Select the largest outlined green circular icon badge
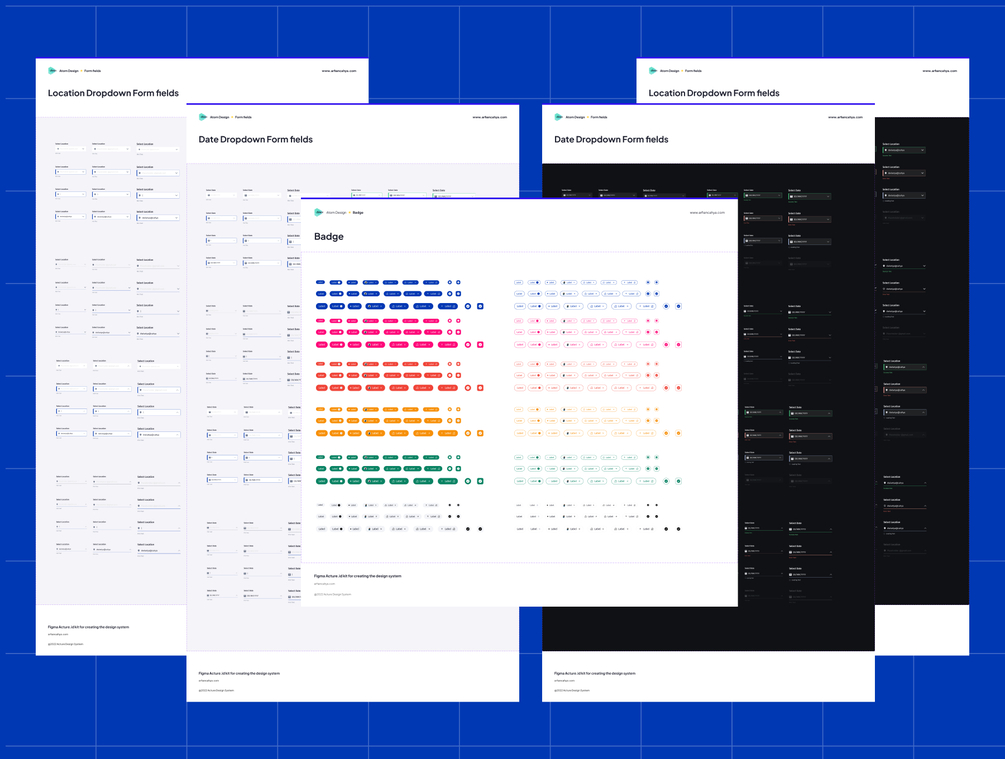 pos(666,481)
